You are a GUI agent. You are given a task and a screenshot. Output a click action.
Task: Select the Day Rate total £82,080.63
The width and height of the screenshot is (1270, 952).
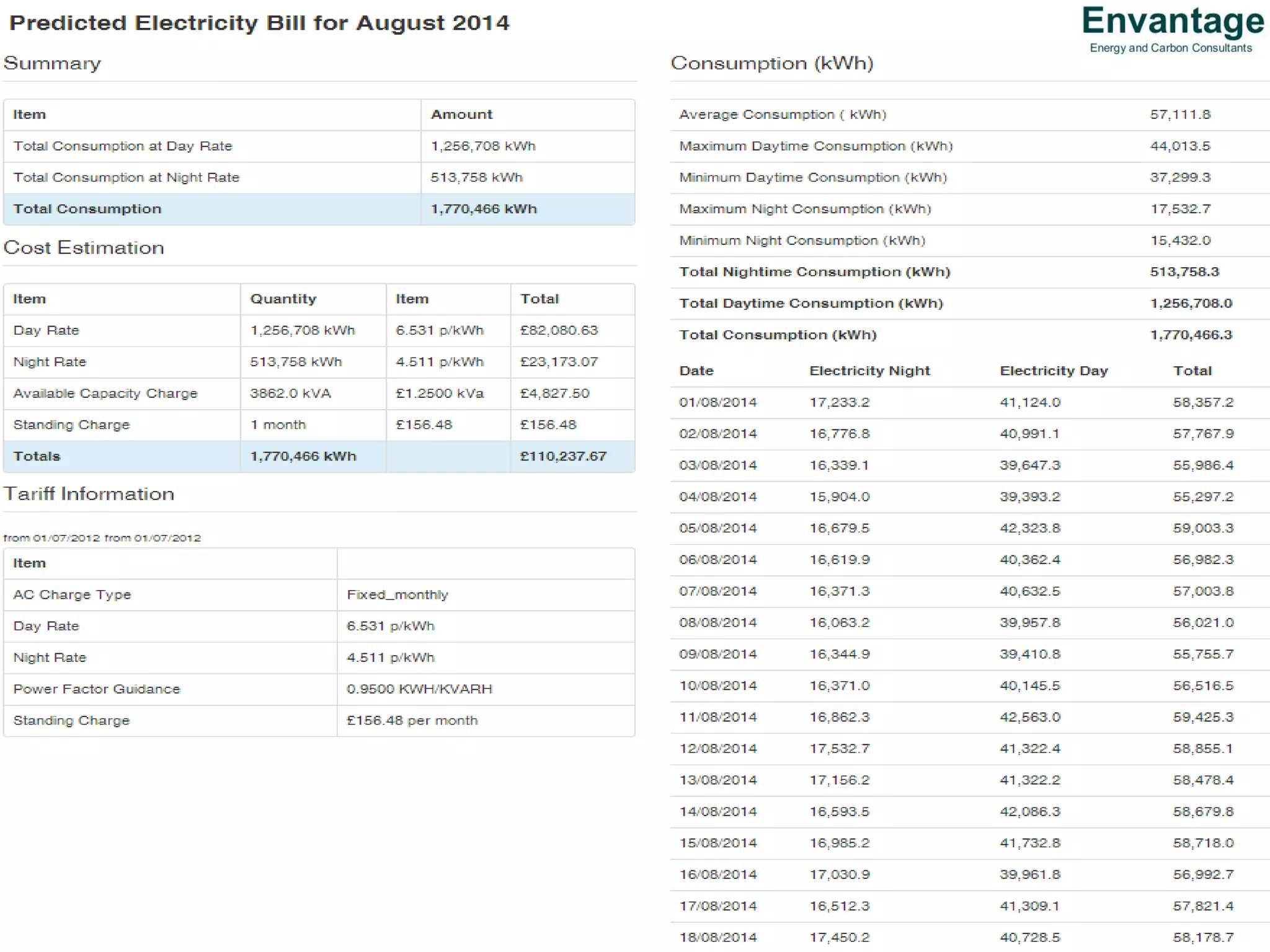pos(559,330)
